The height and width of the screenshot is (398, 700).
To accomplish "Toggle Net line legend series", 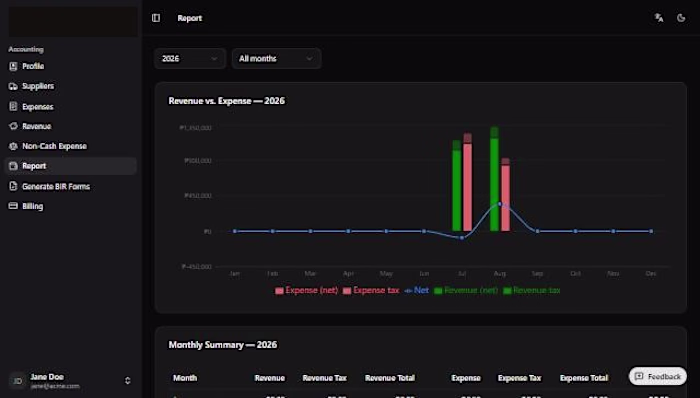I will [x=416, y=290].
